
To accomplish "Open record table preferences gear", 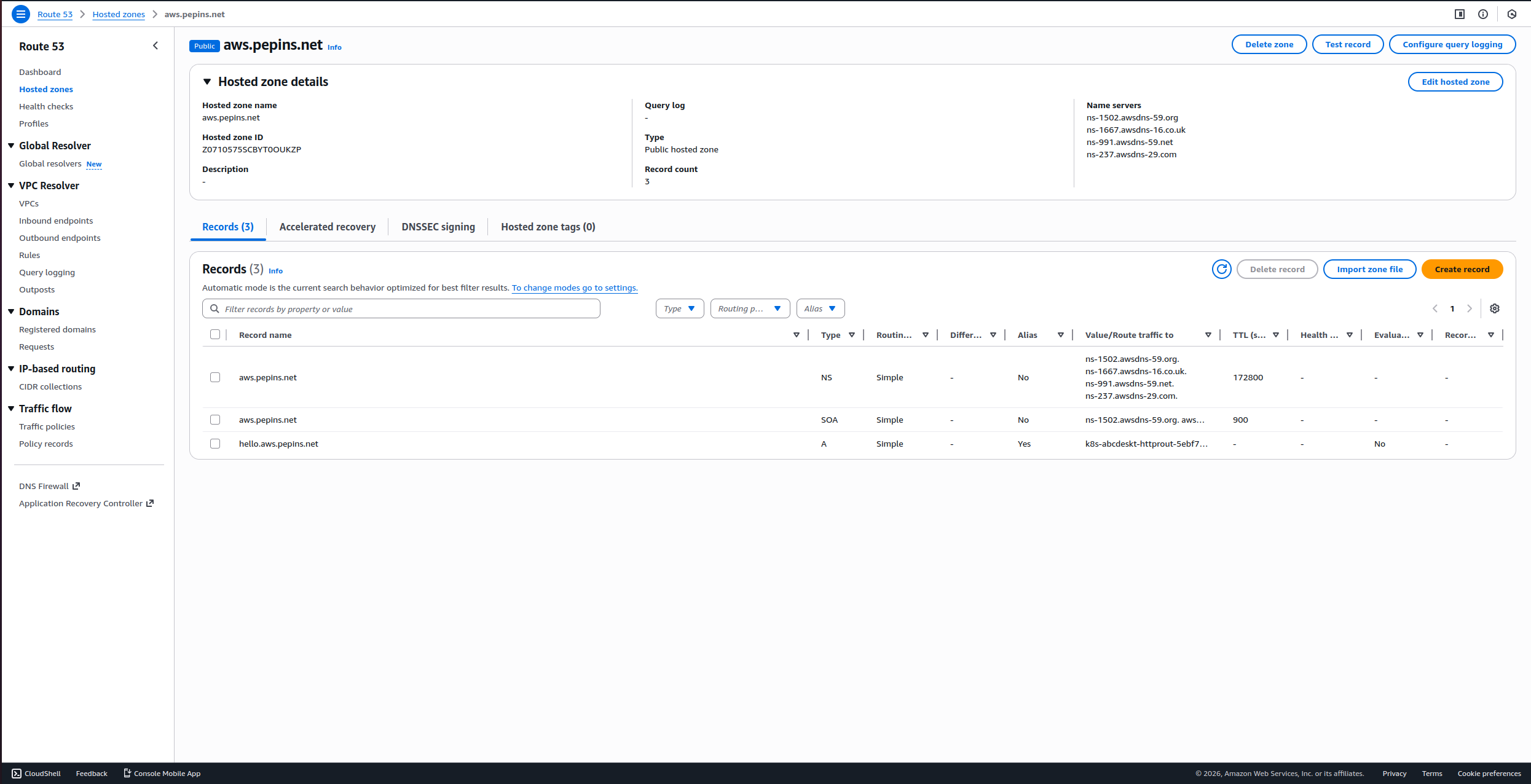I will 1495,308.
